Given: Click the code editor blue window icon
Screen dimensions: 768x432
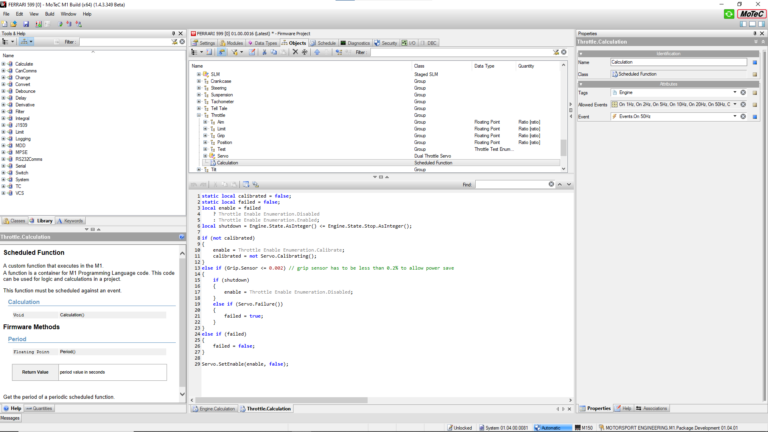Looking at the screenshot, I should (x=246, y=184).
